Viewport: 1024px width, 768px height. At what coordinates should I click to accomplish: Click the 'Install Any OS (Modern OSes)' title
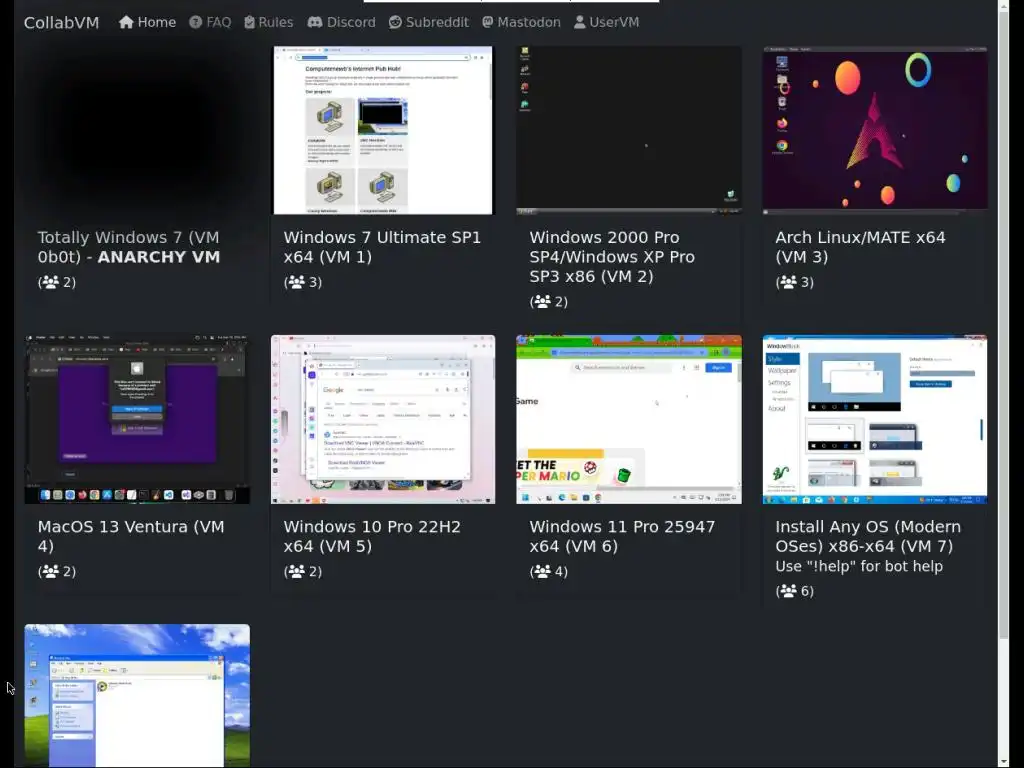(x=868, y=536)
